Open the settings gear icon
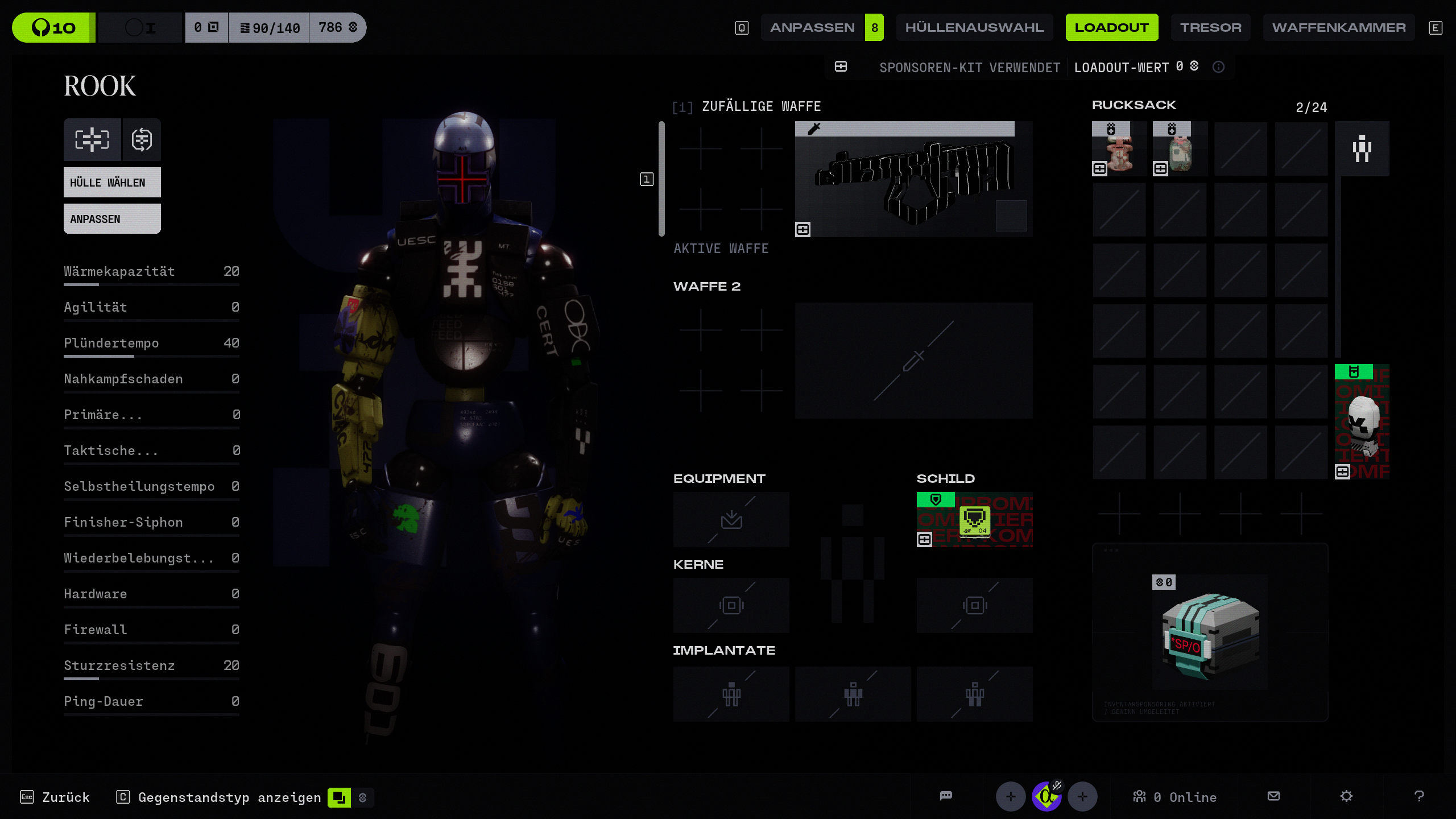1456x819 pixels. pyautogui.click(x=1346, y=796)
